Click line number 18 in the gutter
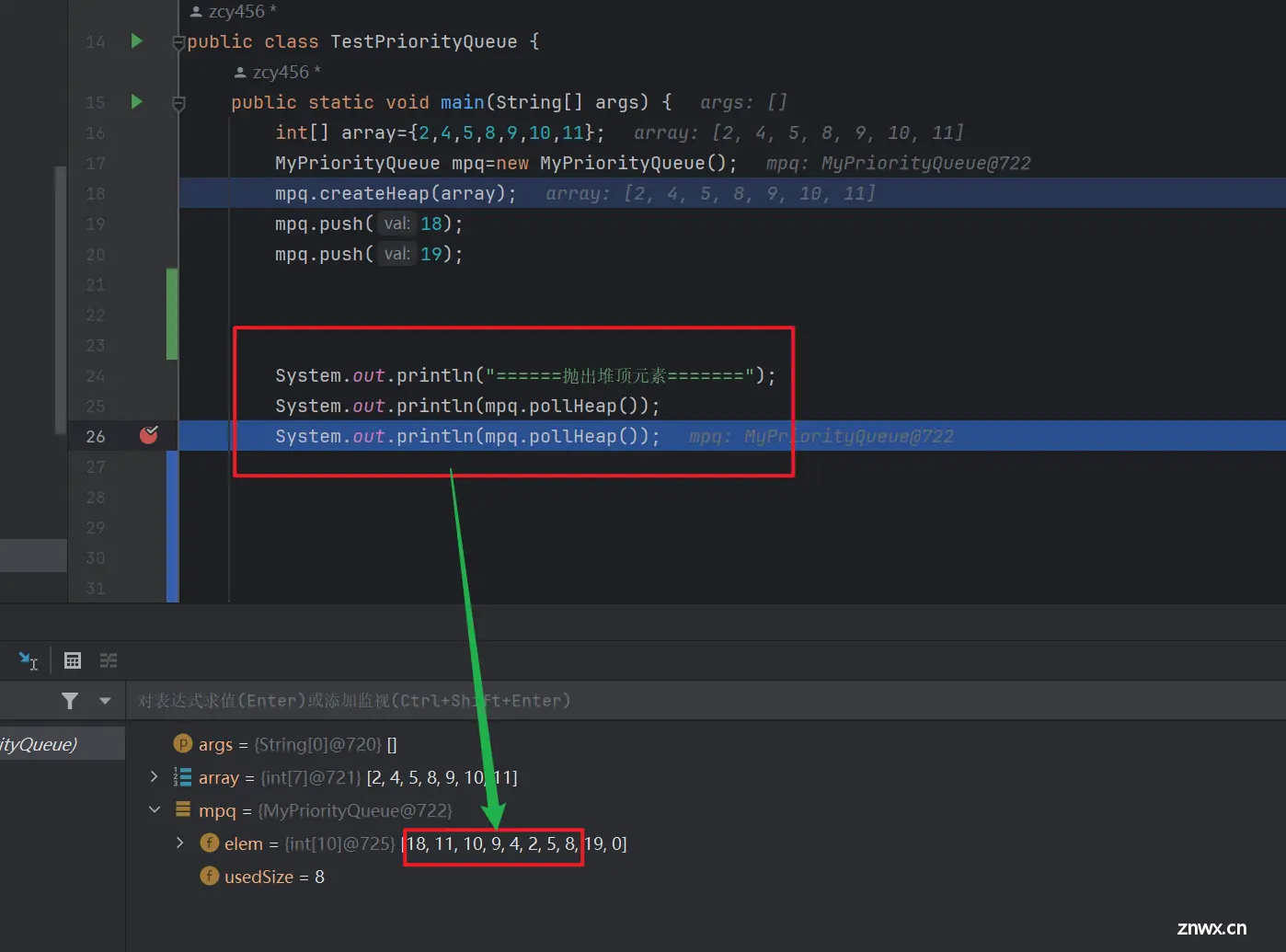Screen dimensions: 1286x952 (96, 193)
